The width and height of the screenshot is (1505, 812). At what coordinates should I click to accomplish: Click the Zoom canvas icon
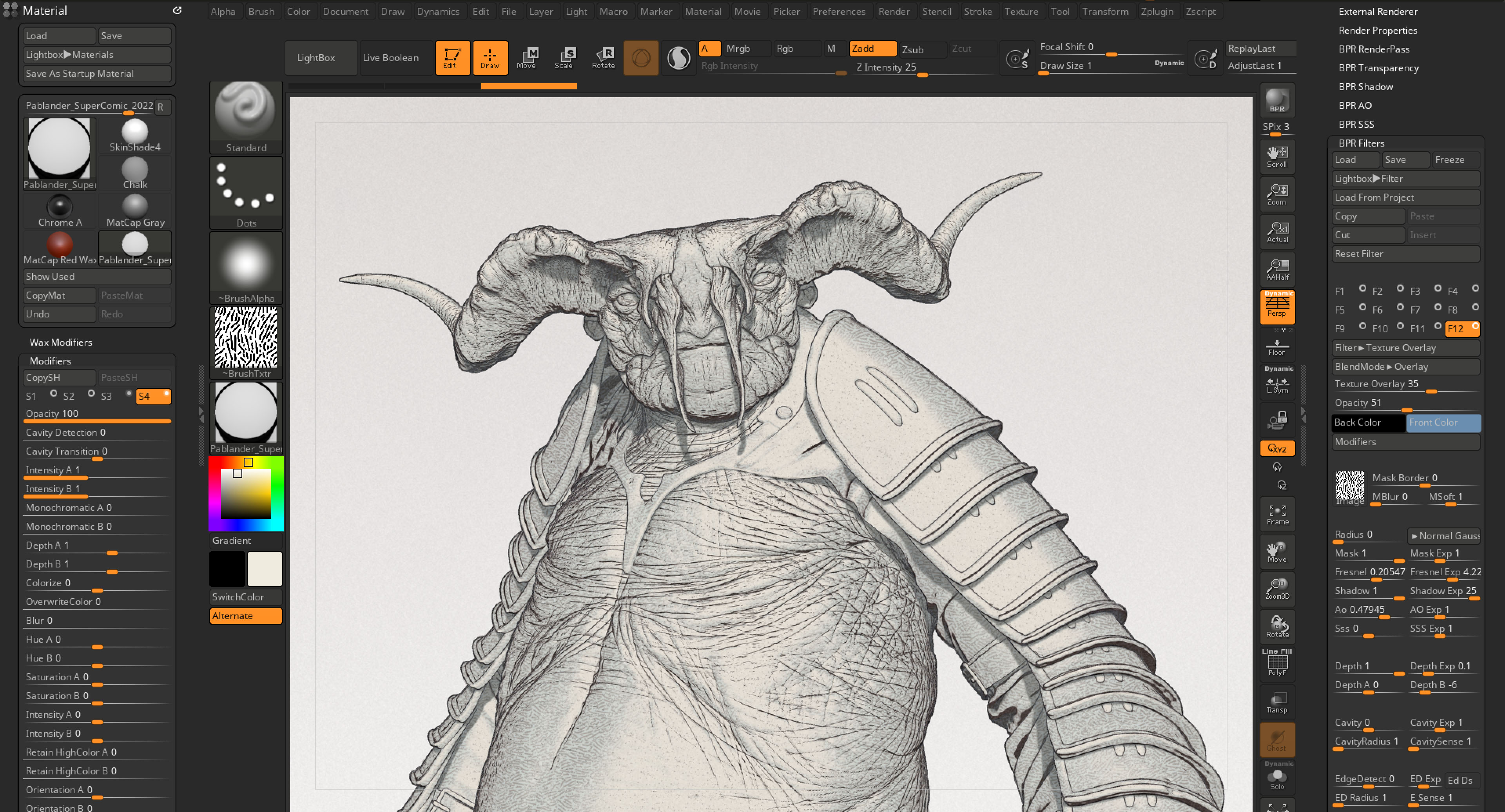(1277, 194)
